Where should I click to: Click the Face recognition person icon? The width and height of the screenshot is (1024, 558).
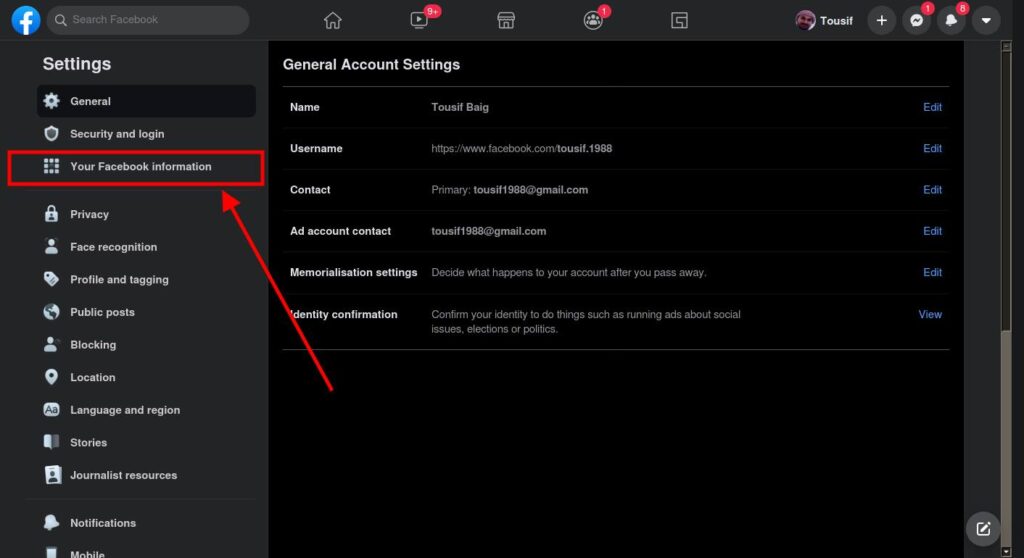coord(52,246)
